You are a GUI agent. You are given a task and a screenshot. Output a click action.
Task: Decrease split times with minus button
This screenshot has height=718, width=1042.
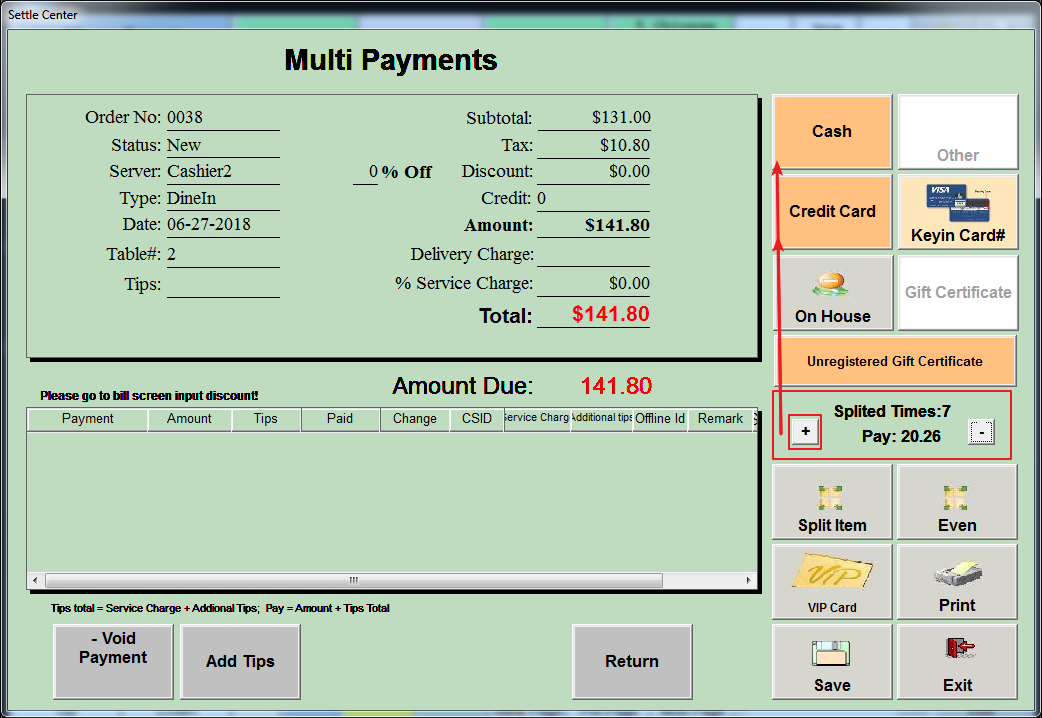pyautogui.click(x=981, y=432)
